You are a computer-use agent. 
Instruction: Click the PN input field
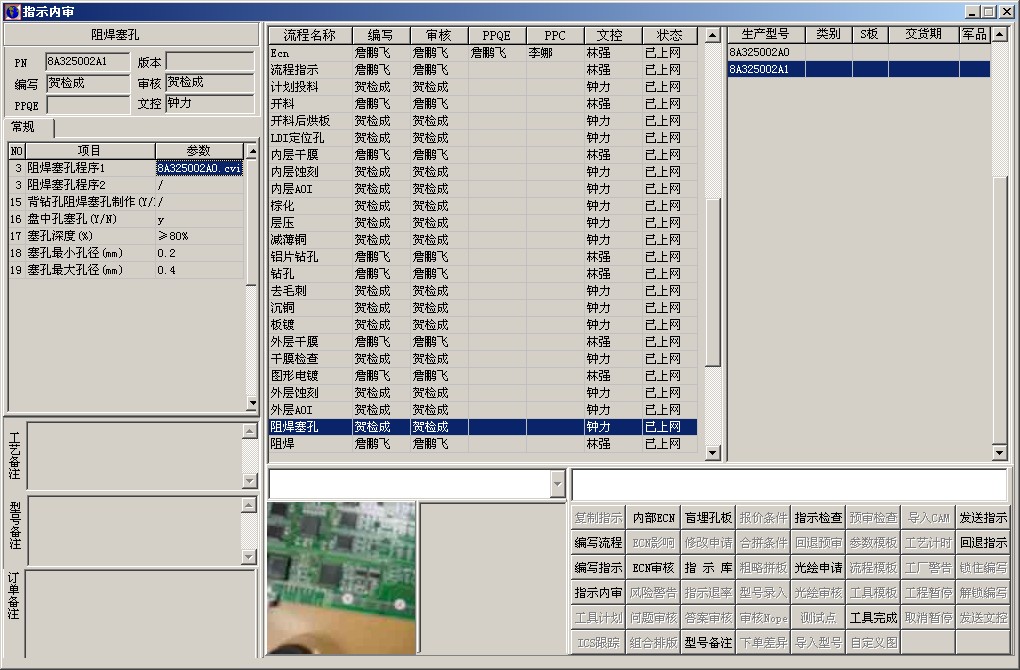[88, 62]
